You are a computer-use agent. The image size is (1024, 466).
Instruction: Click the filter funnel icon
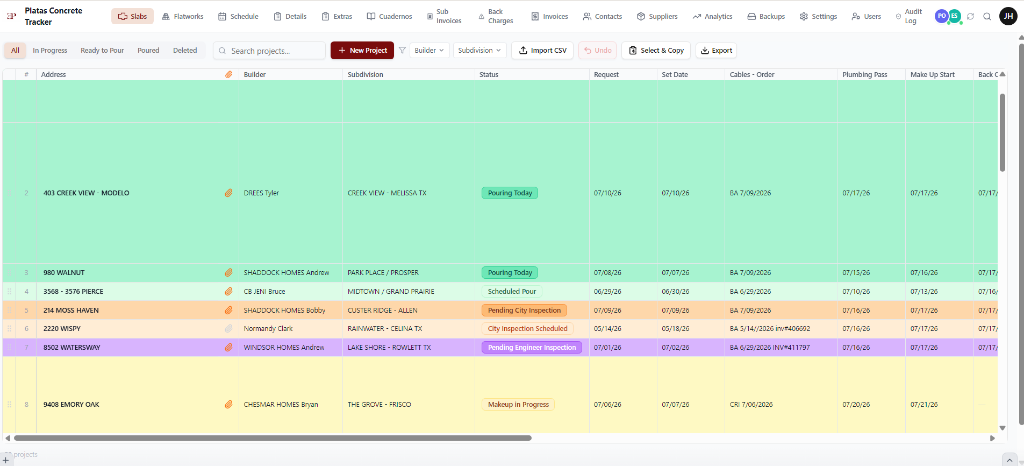pyautogui.click(x=402, y=50)
